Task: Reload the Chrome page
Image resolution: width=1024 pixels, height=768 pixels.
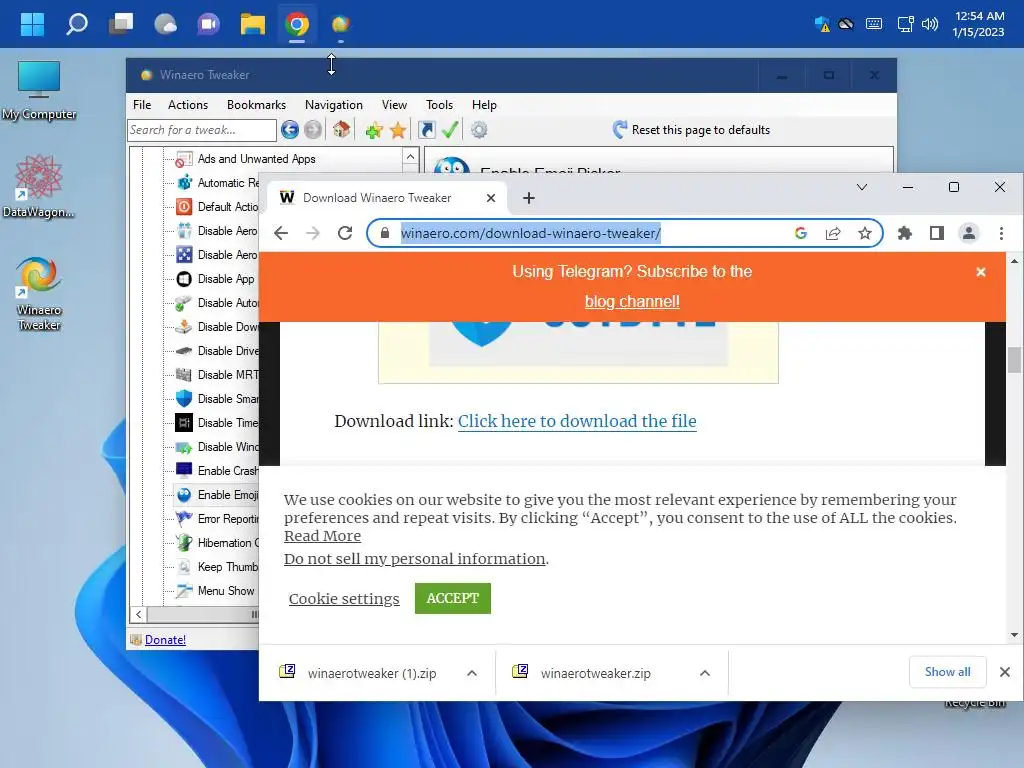Action: point(345,233)
